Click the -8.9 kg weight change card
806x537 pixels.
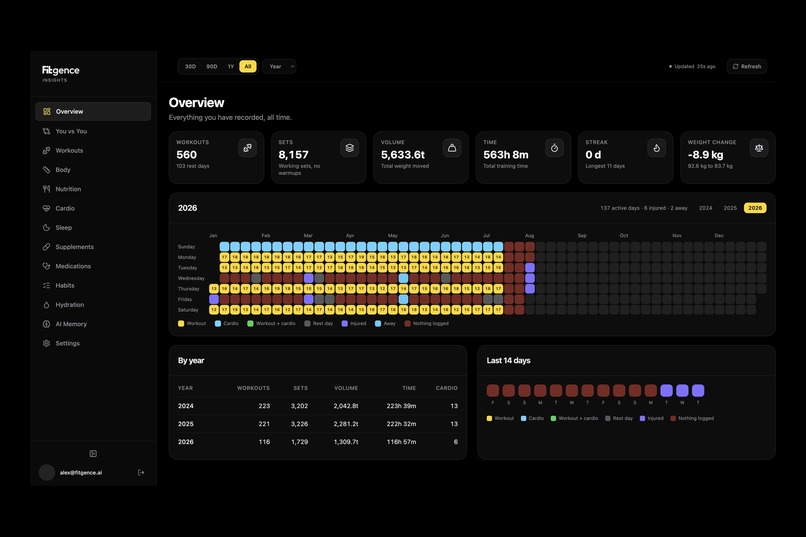pyautogui.click(x=728, y=157)
